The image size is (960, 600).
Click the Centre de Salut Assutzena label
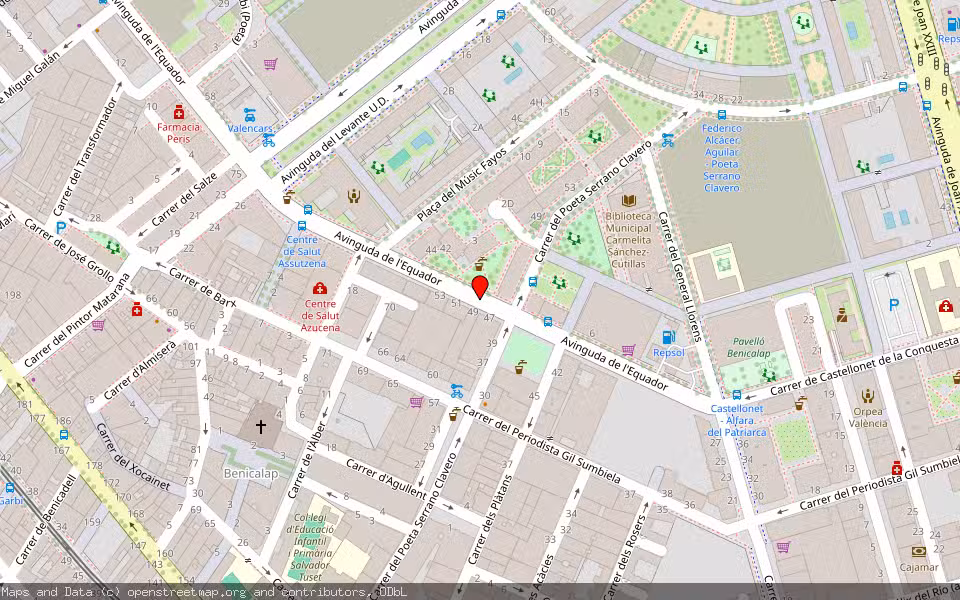tap(302, 252)
